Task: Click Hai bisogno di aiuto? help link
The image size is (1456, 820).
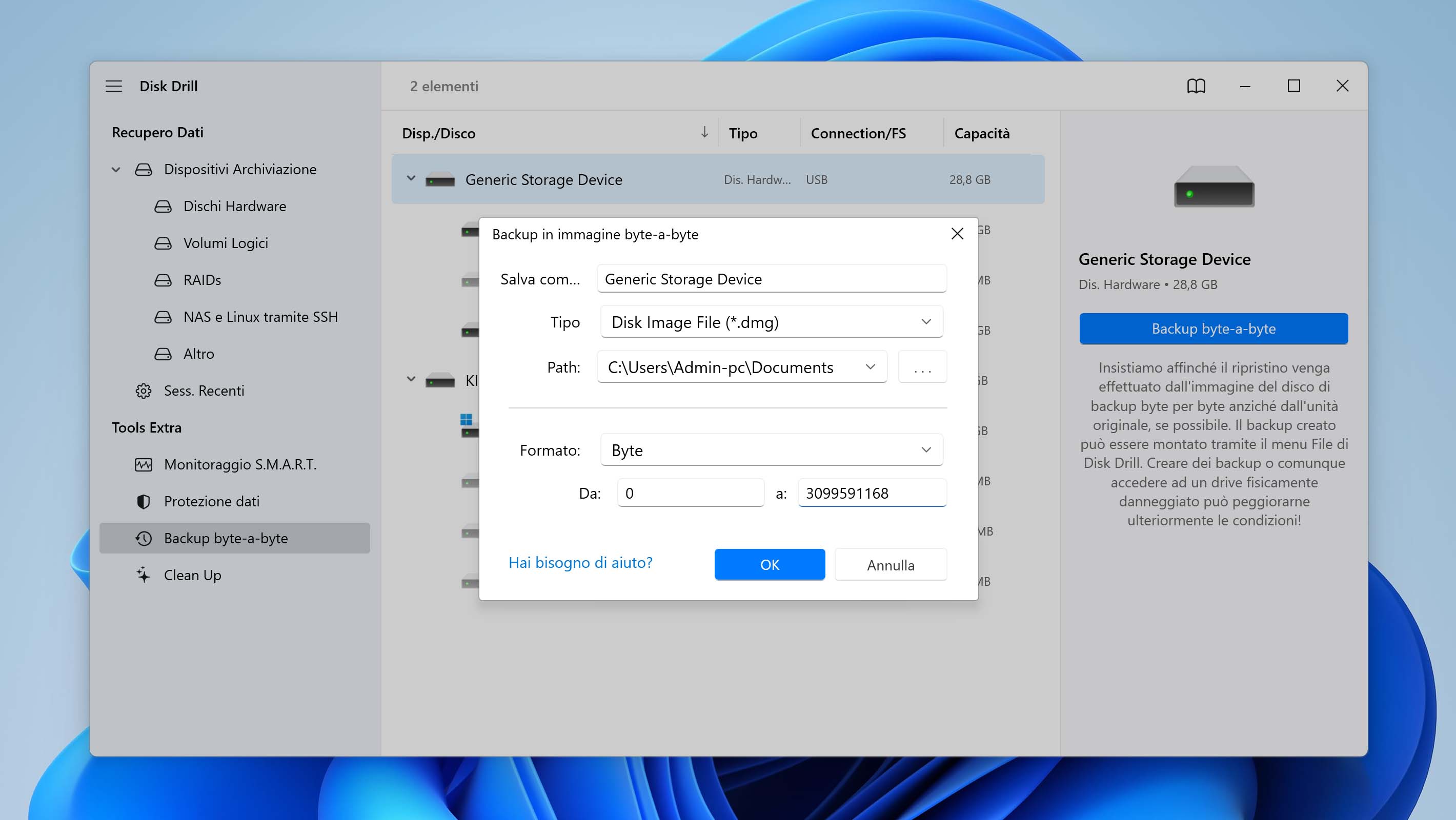Action: (580, 562)
